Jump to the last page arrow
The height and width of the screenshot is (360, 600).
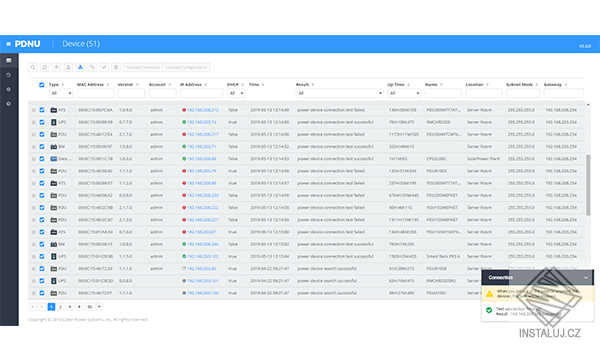tap(79, 307)
